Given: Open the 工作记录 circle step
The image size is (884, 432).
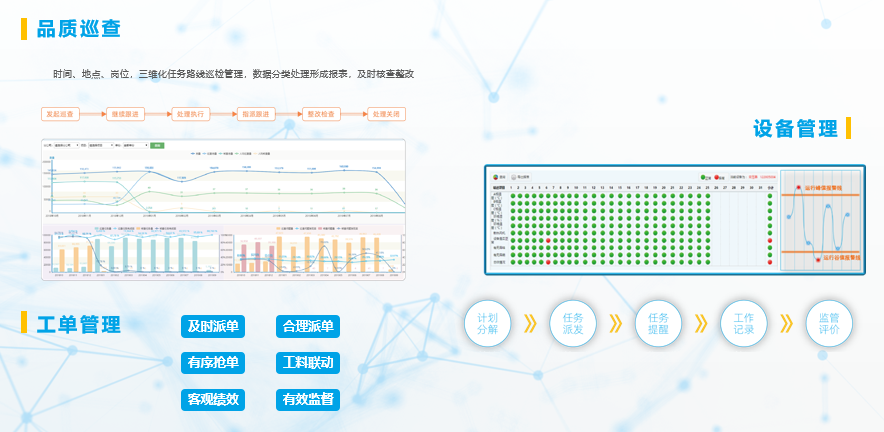Looking at the screenshot, I should point(743,323).
